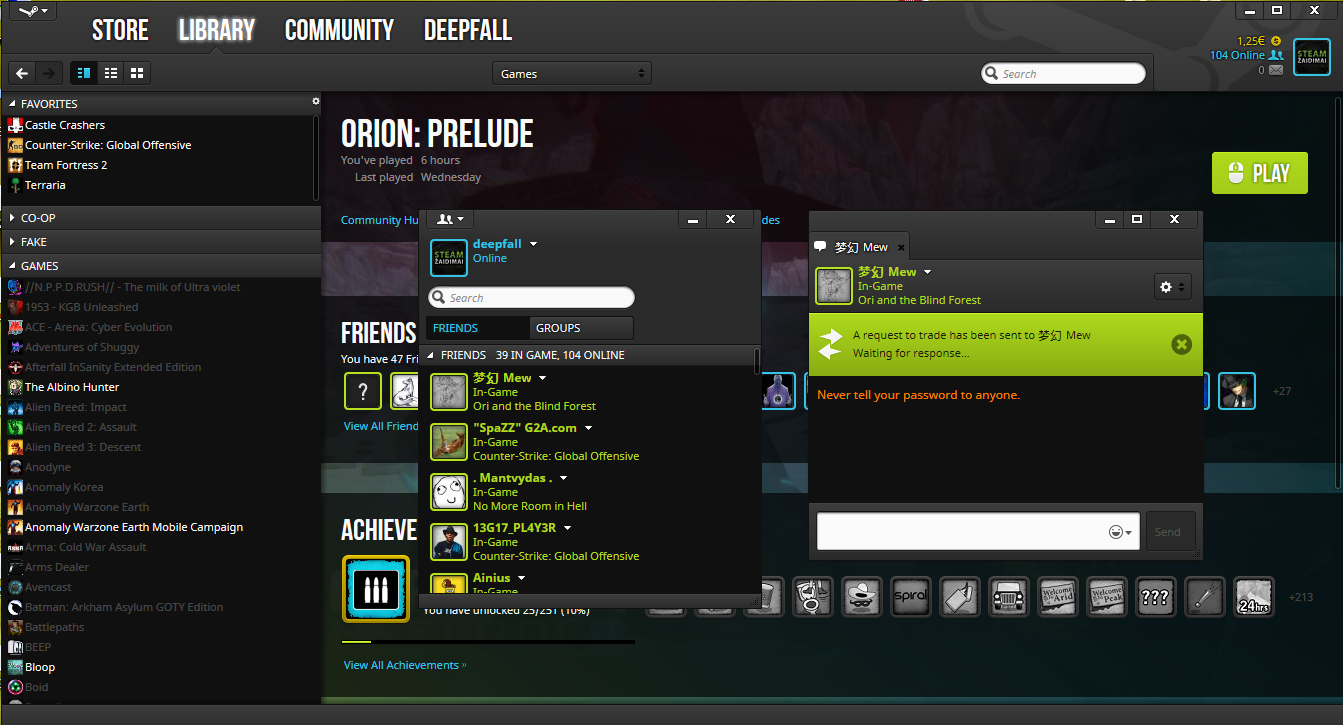Cancel the trade request with X icon
1343x725 pixels.
click(x=1181, y=344)
